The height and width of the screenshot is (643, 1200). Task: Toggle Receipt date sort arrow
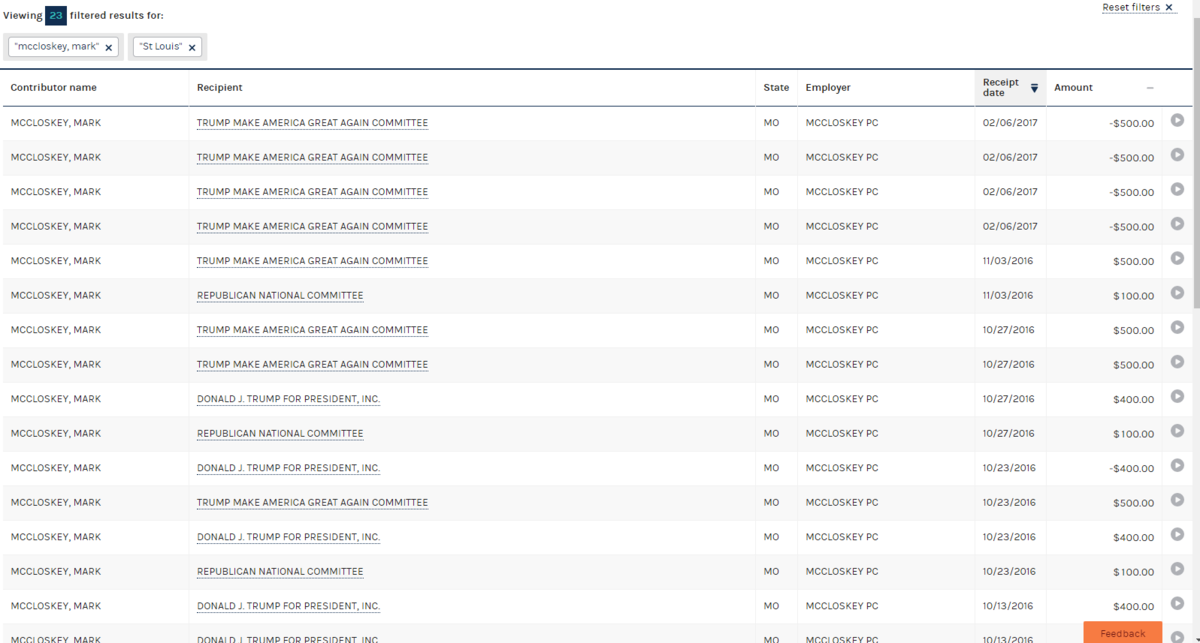[1034, 88]
